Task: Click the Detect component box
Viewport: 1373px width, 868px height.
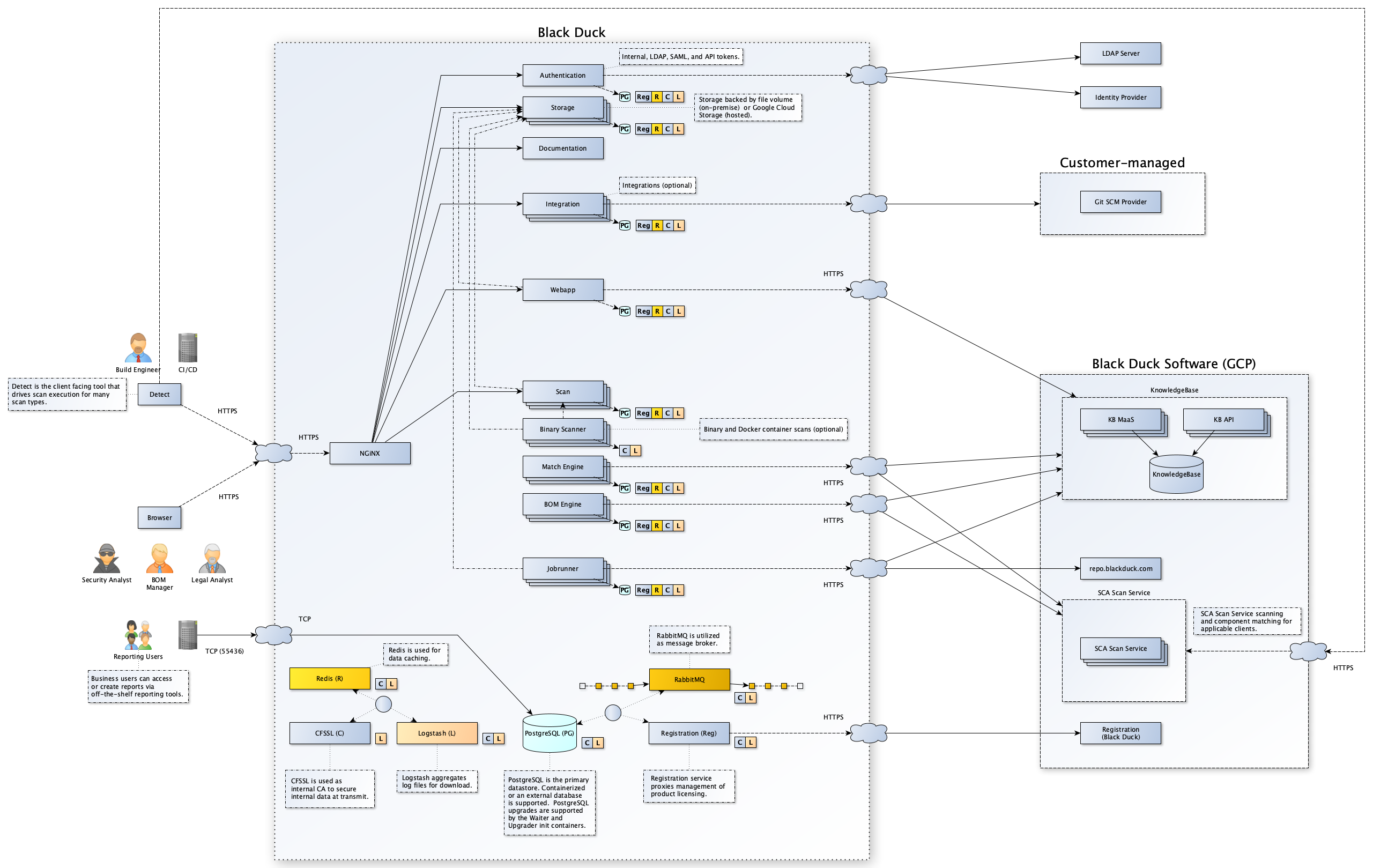Action: click(x=159, y=394)
